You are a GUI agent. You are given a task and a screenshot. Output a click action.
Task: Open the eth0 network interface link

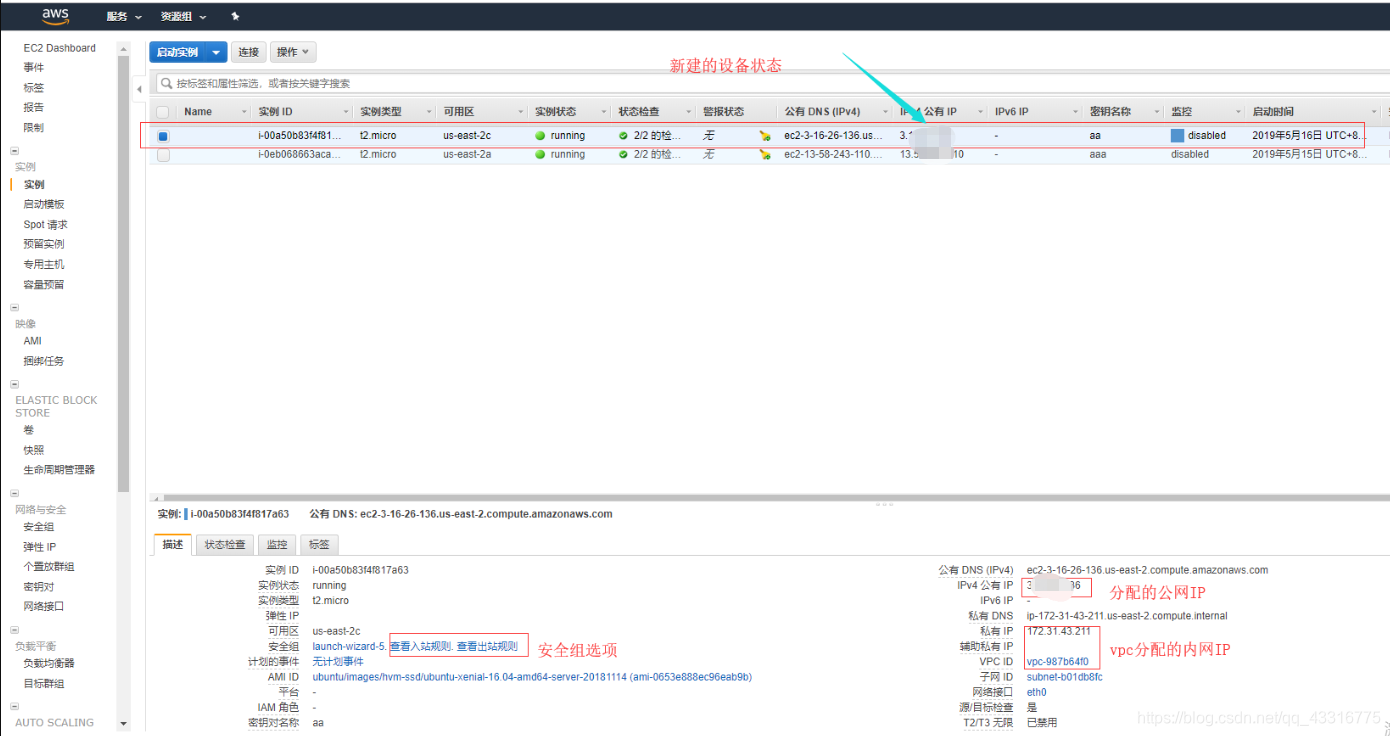pos(1037,692)
